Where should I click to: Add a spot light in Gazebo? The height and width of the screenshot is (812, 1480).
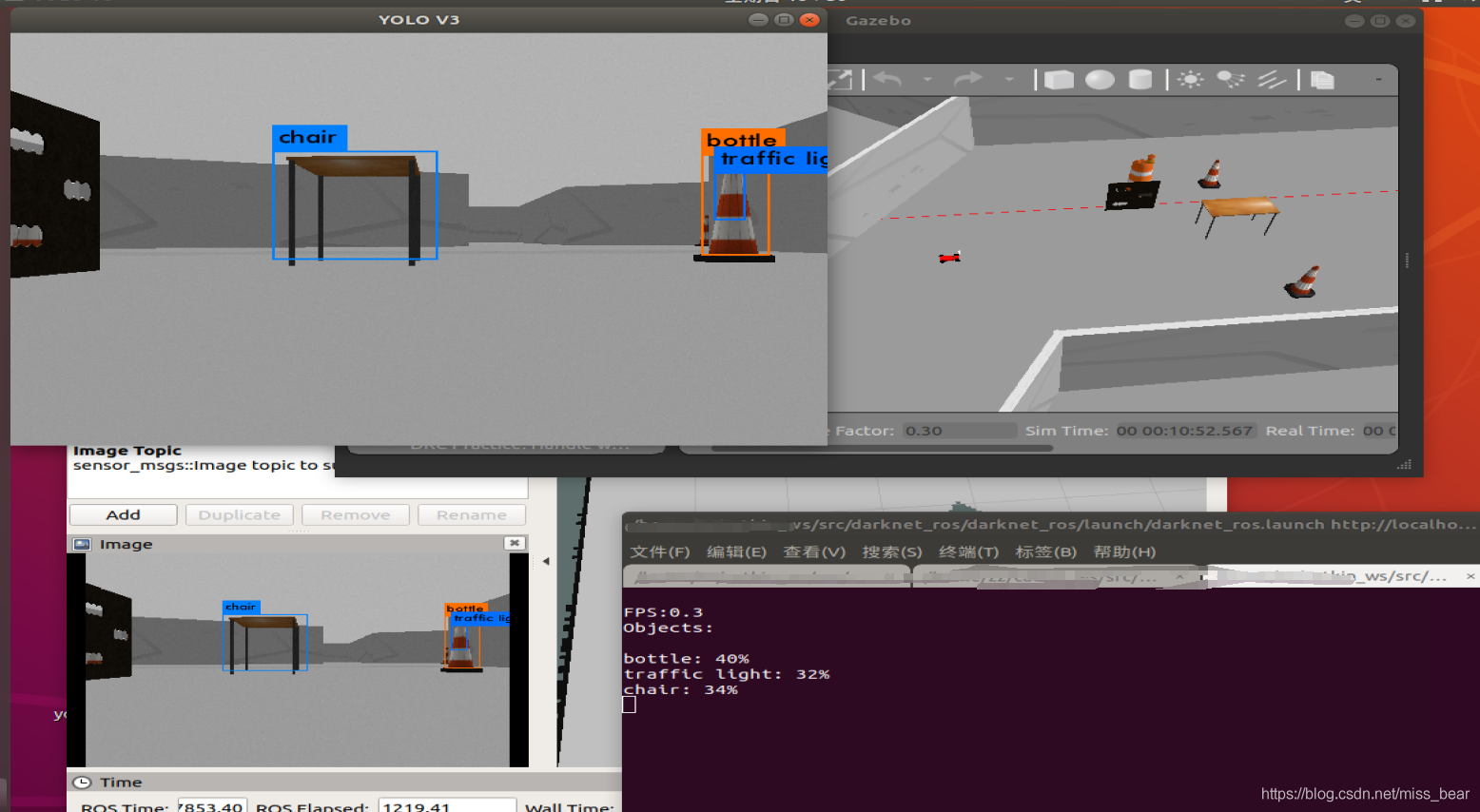click(x=1231, y=80)
